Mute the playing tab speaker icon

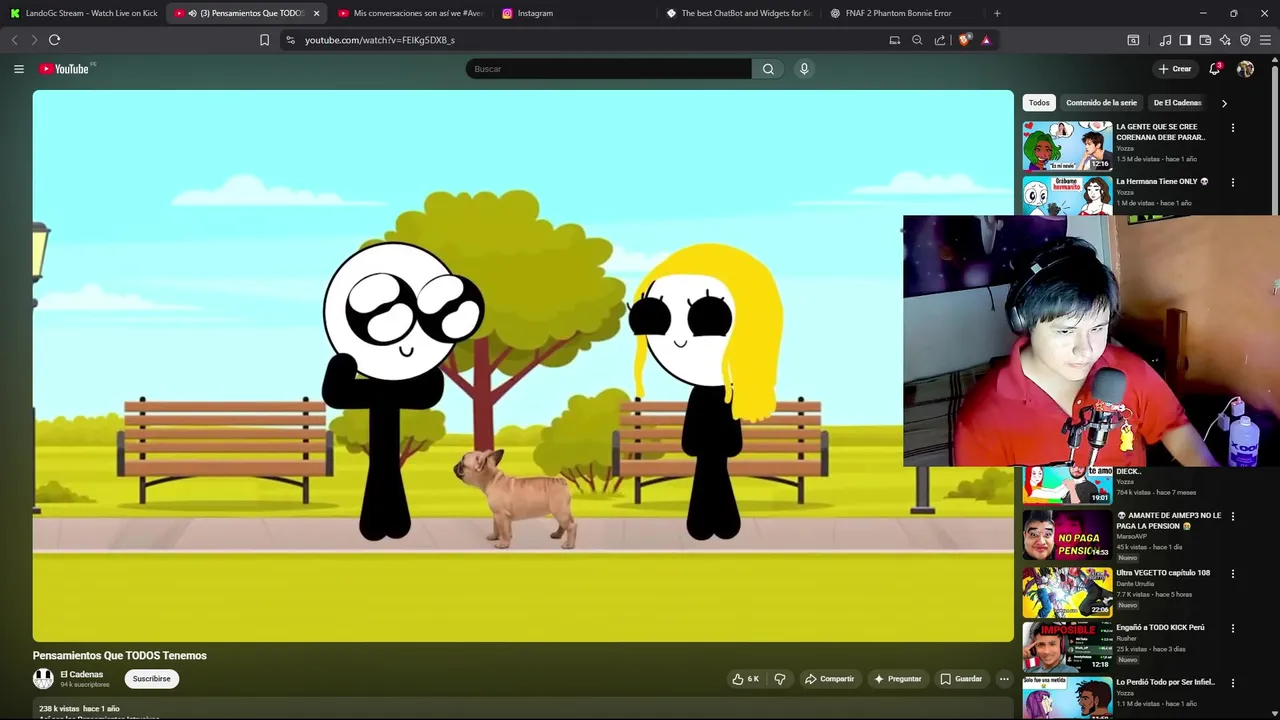(x=192, y=13)
